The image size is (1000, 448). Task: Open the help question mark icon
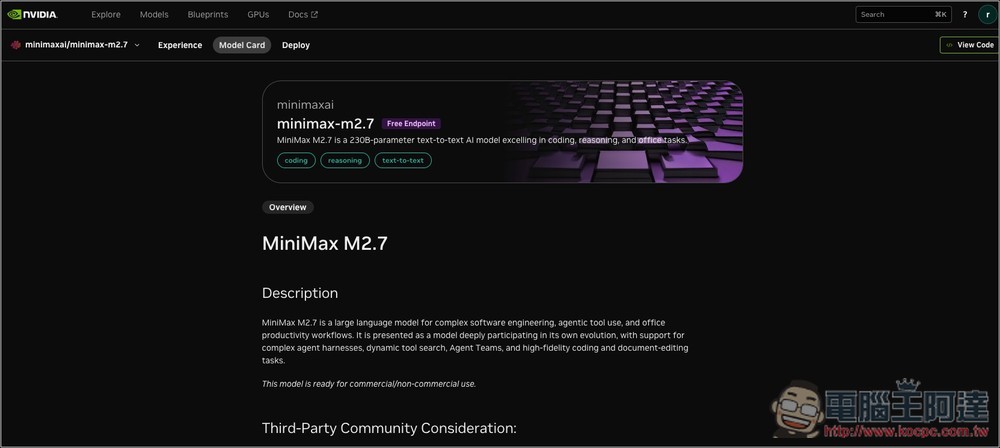point(965,15)
